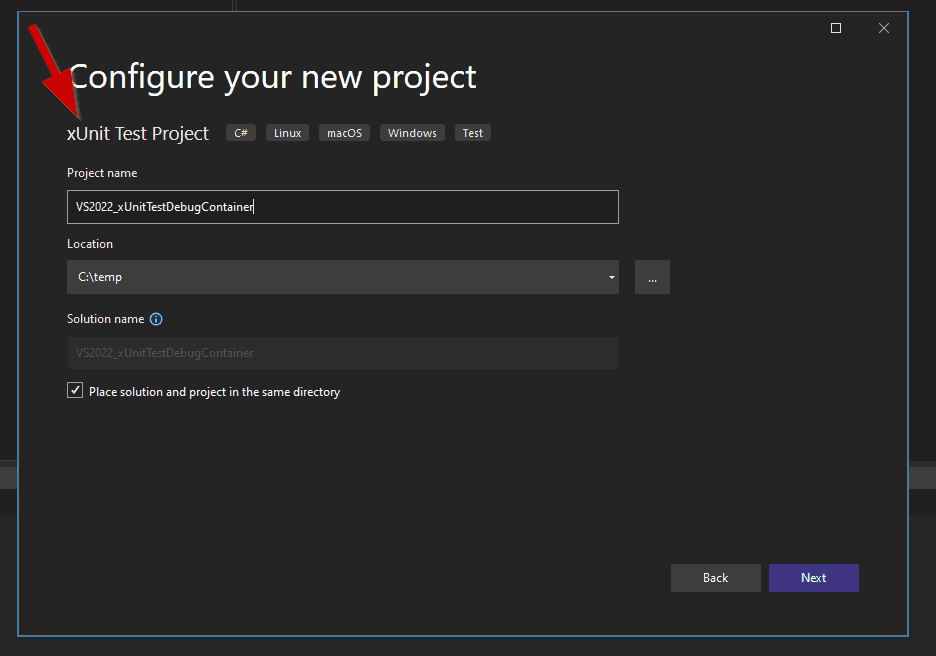Maximize the project configuration dialog
Screen dimensions: 936x656
pyautogui.click(x=836, y=28)
